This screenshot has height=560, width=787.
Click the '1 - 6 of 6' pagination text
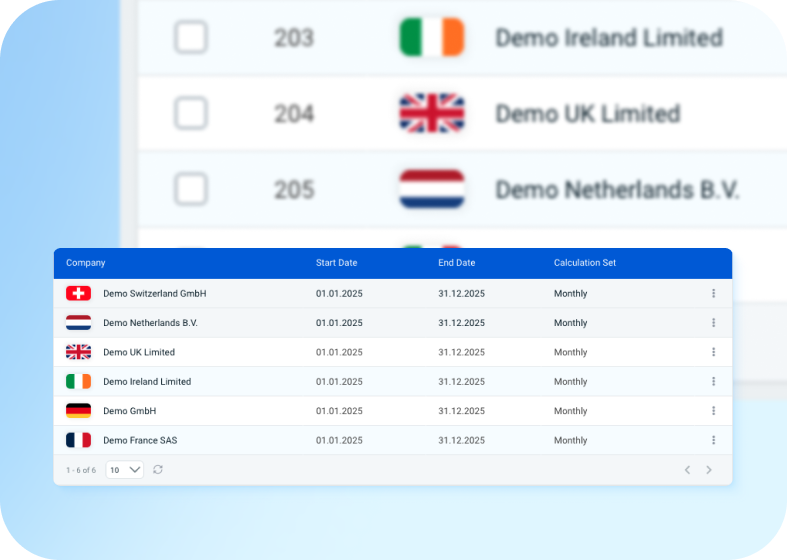pos(81,470)
